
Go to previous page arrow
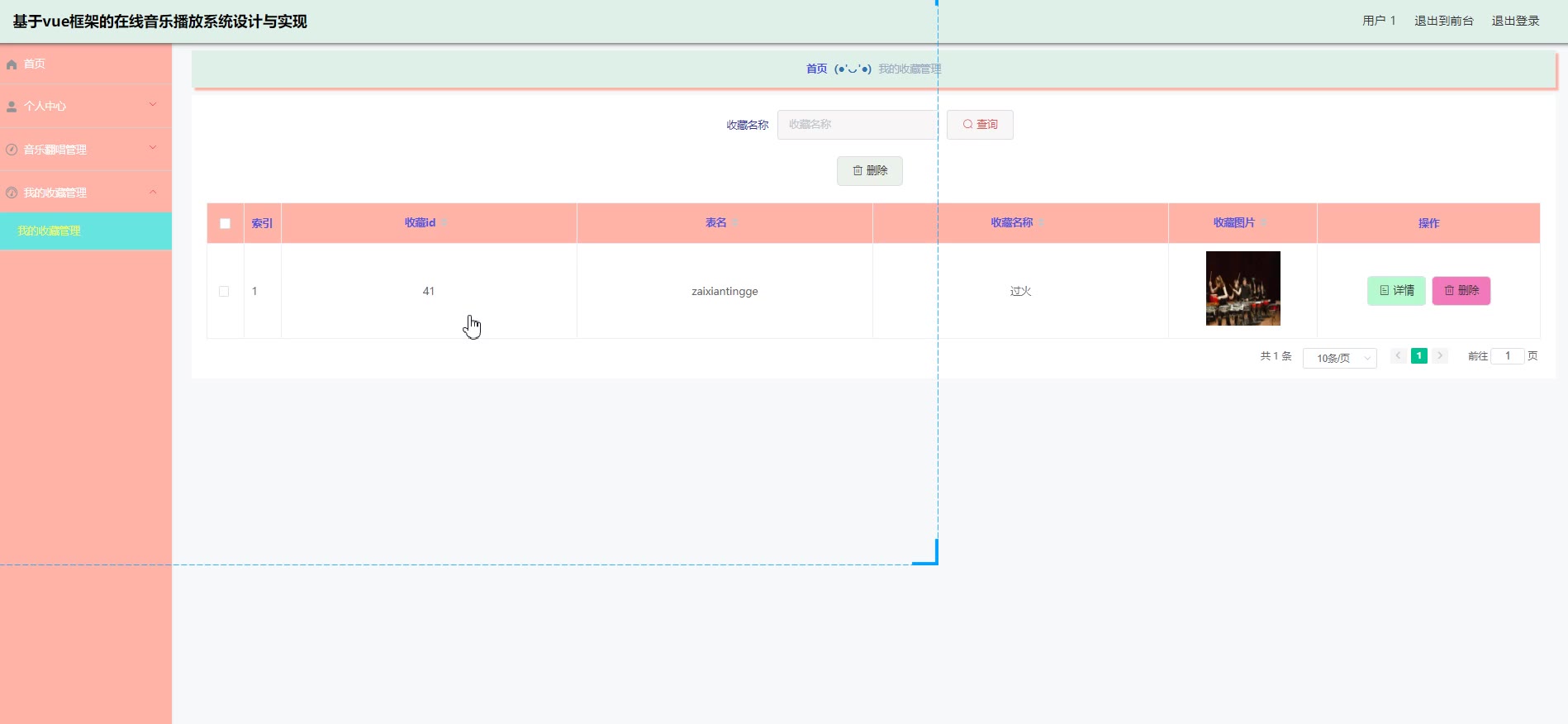coord(1398,356)
